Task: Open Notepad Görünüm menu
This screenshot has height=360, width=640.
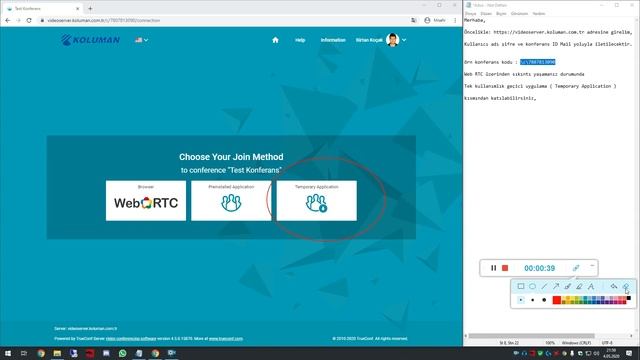Action: pos(519,13)
